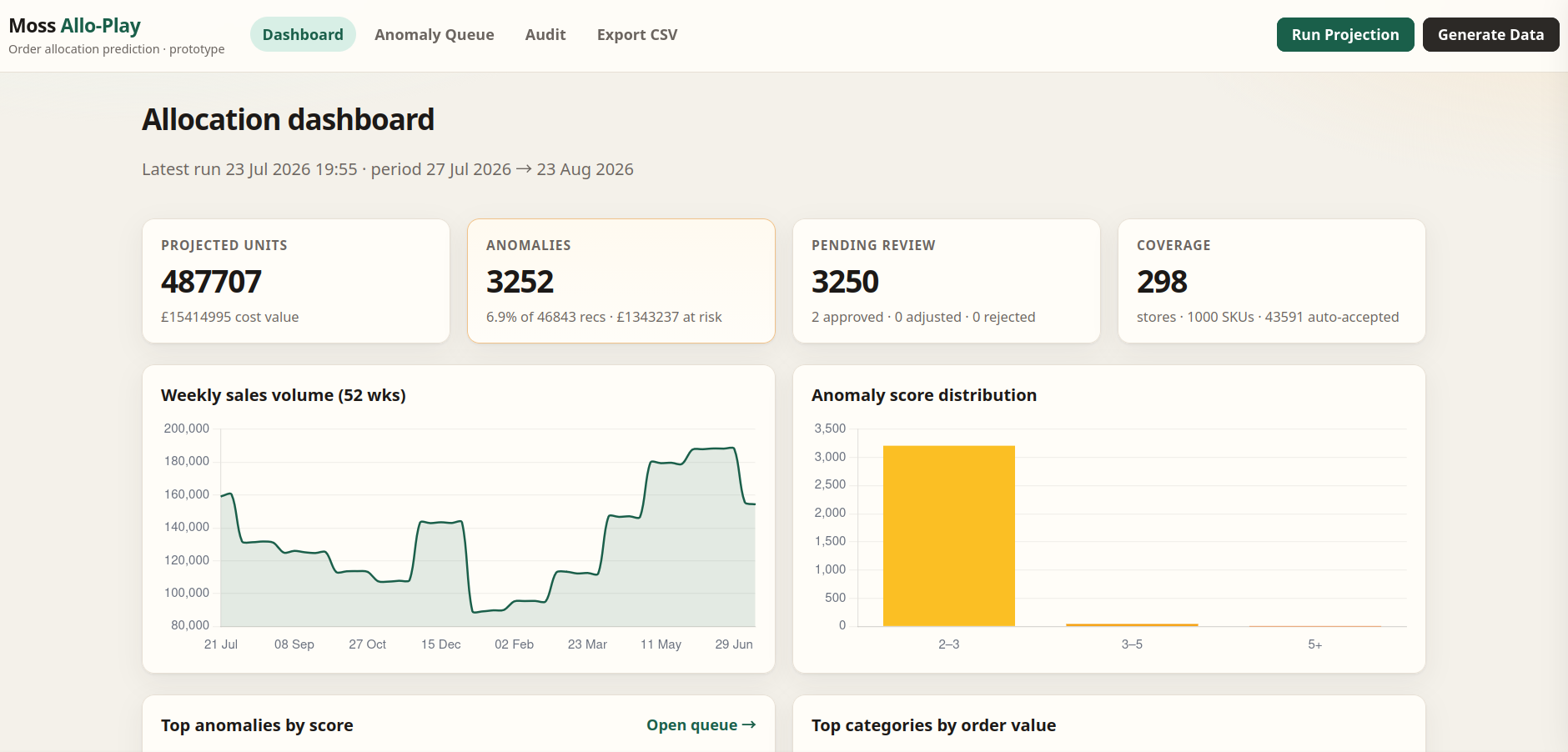Click the 11 May label on sales chart
Image resolution: width=1568 pixels, height=752 pixels.
pyautogui.click(x=661, y=644)
